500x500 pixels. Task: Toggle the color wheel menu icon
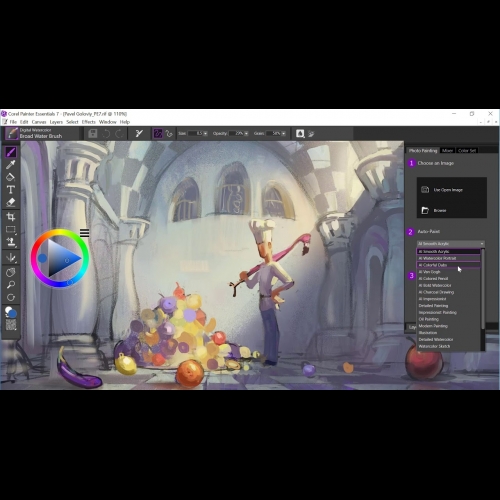85,233
